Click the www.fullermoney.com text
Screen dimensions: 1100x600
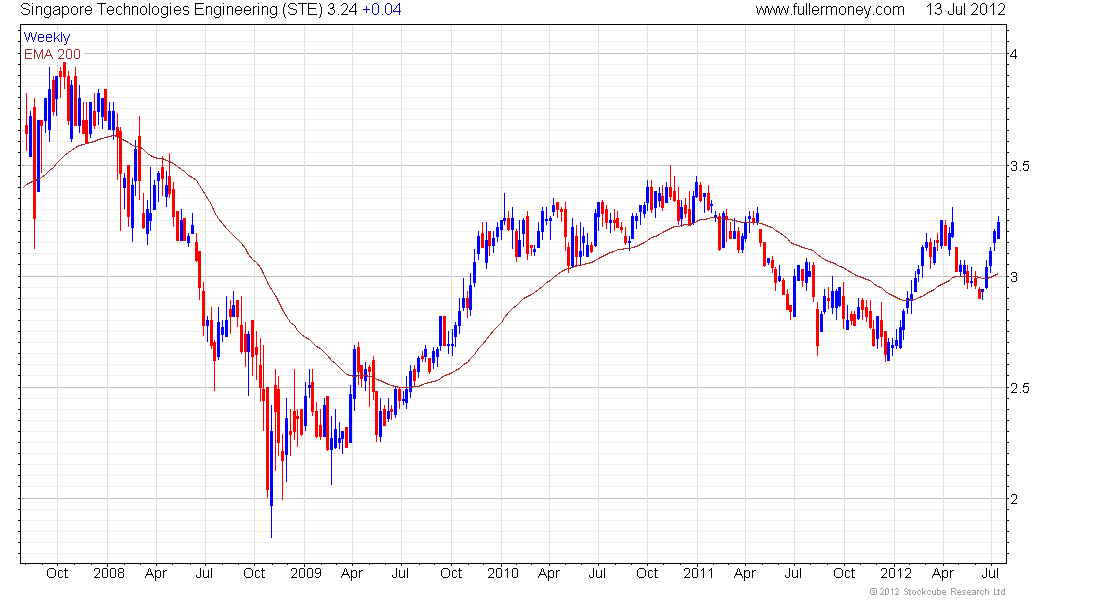[830, 10]
